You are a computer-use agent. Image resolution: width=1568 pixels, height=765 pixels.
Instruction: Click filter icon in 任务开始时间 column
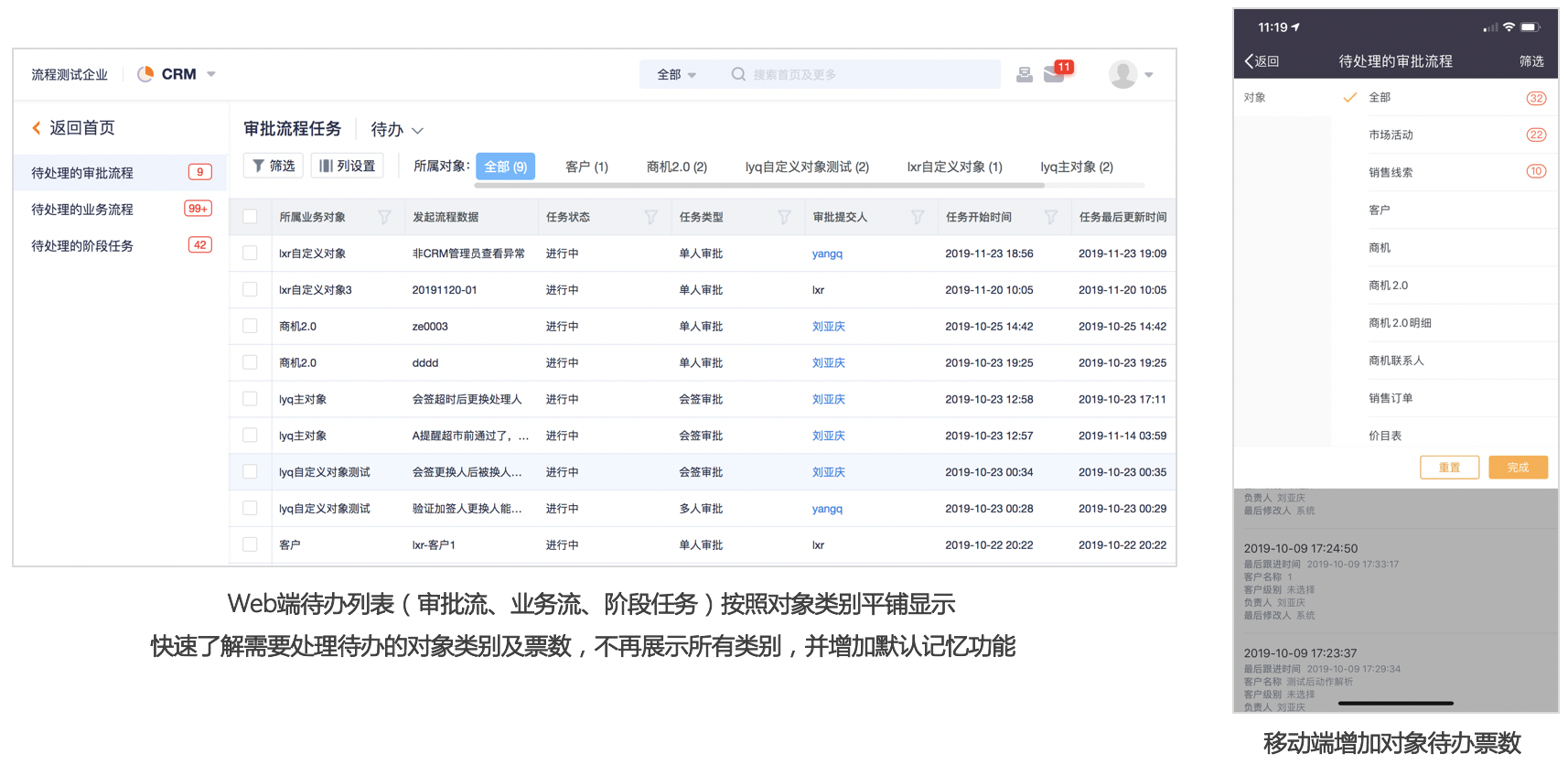1051,217
